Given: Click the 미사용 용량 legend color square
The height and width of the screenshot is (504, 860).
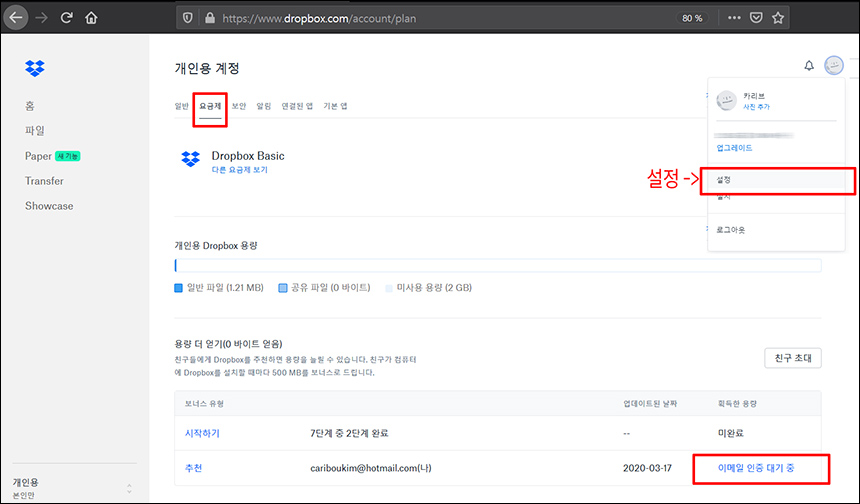Looking at the screenshot, I should click(389, 288).
